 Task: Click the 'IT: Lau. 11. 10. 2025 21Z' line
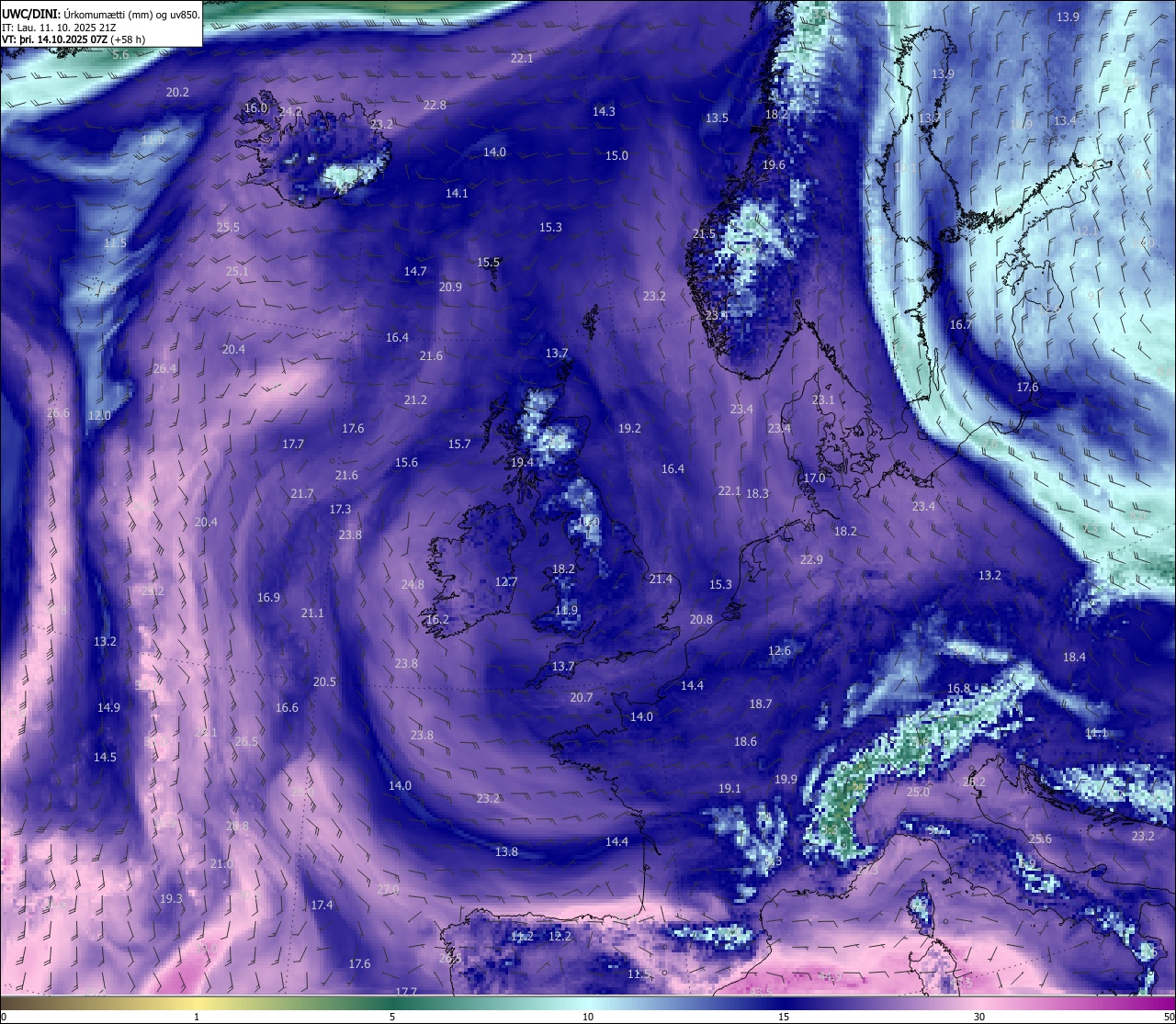point(59,27)
